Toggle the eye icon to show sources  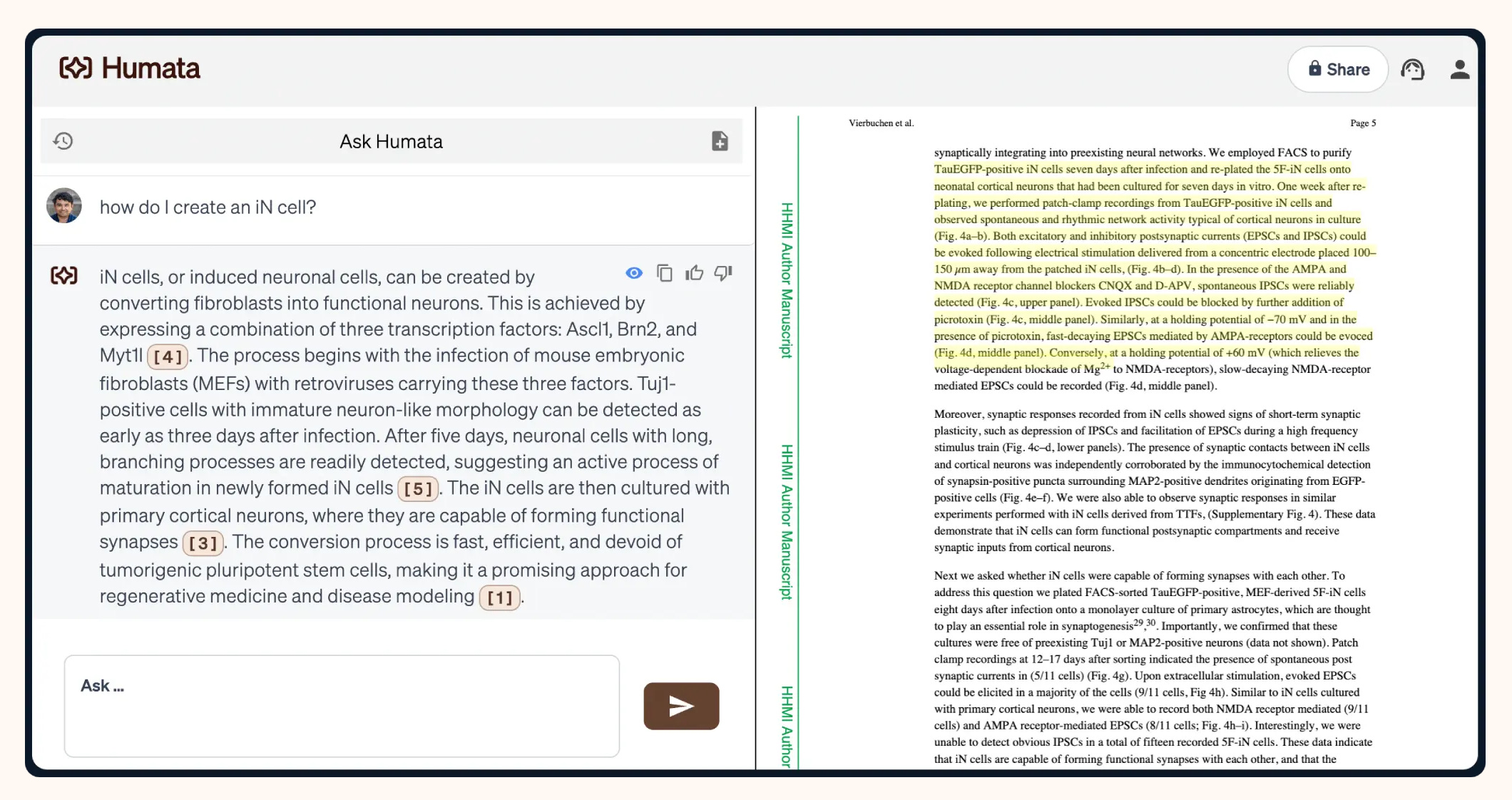click(633, 273)
